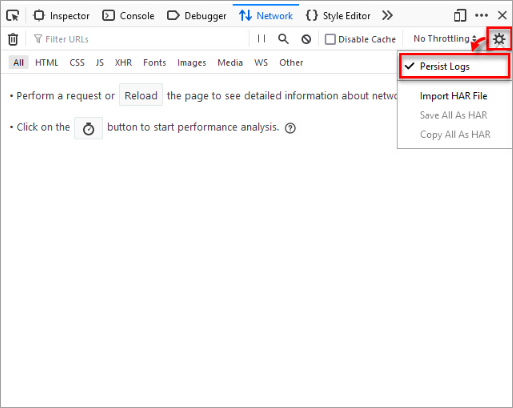Select the All filter
The height and width of the screenshot is (408, 513).
[19, 63]
